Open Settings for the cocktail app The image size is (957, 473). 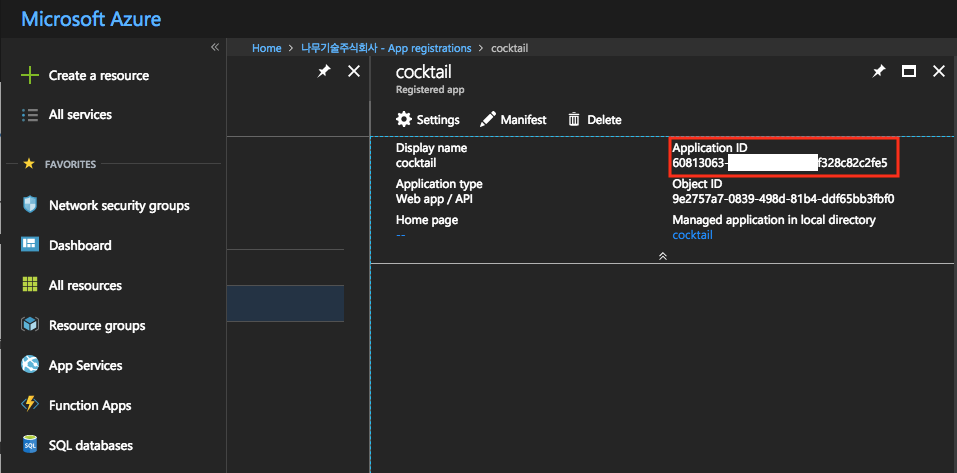click(428, 120)
